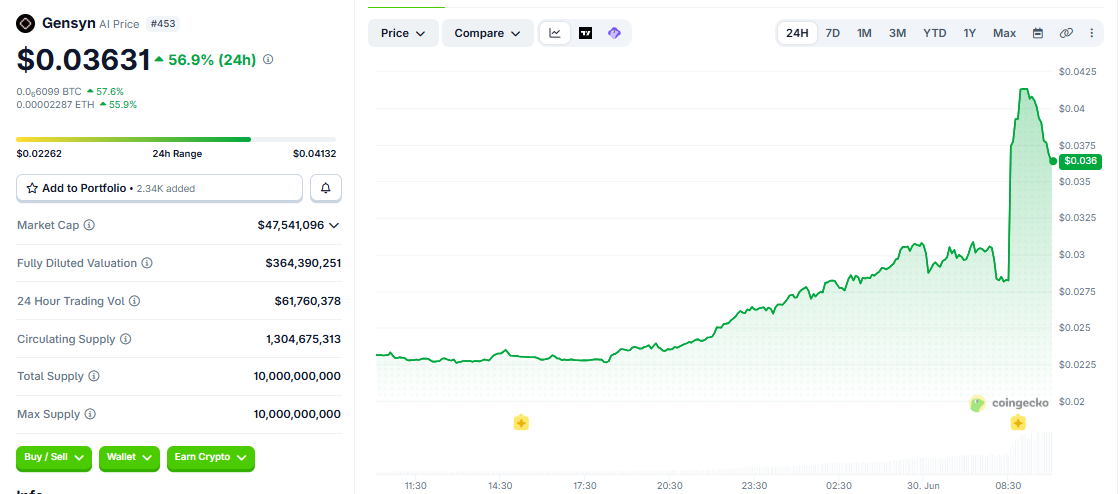
Task: Select the YTD time range tab
Action: [934, 33]
